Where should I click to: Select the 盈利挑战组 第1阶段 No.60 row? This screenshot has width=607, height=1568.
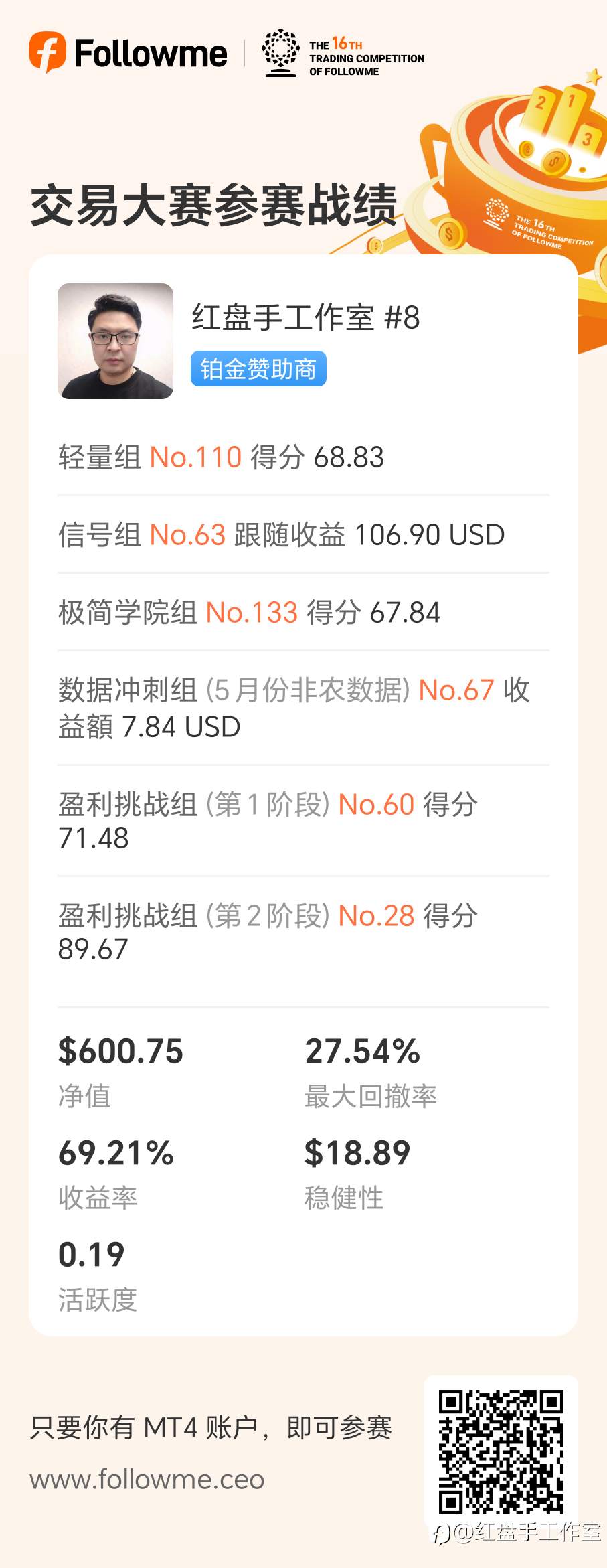pos(268,820)
